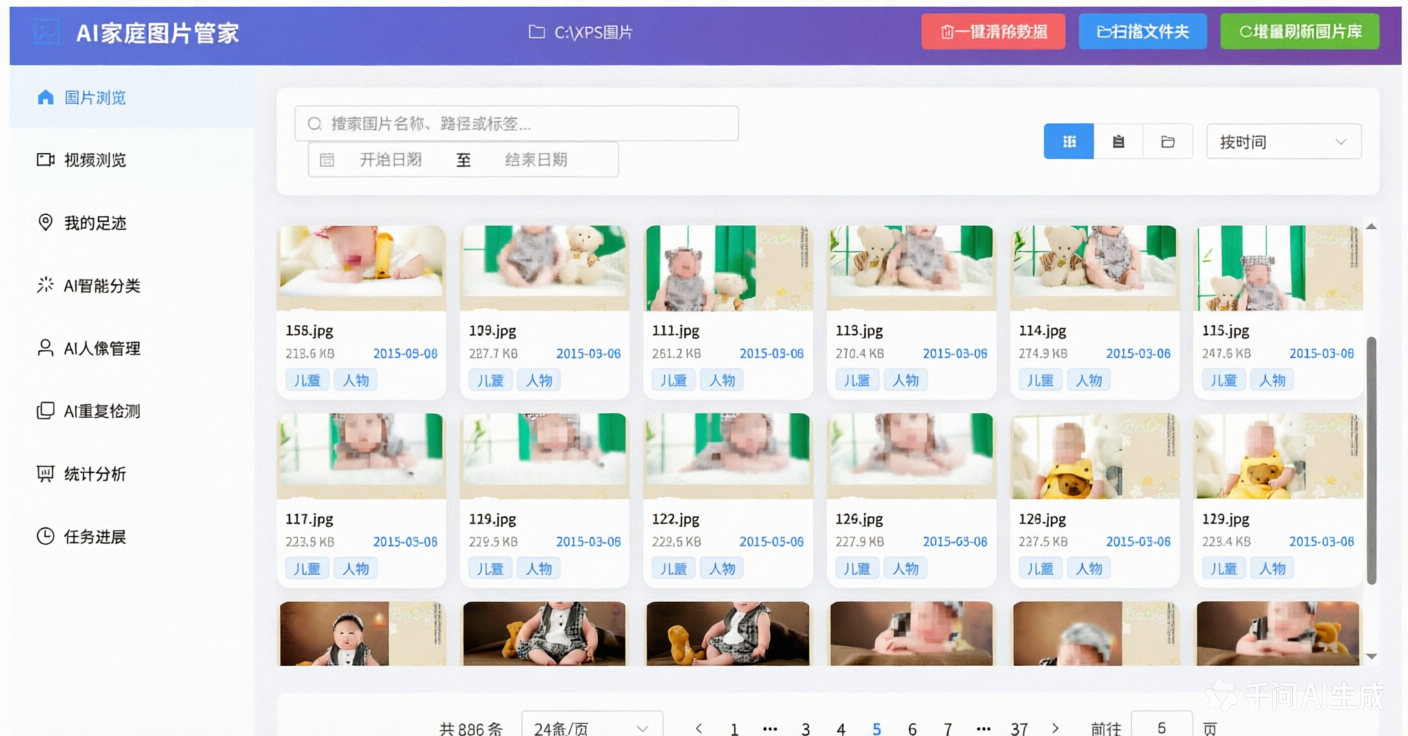Click scrollbar up arrow of image grid

(1372, 227)
